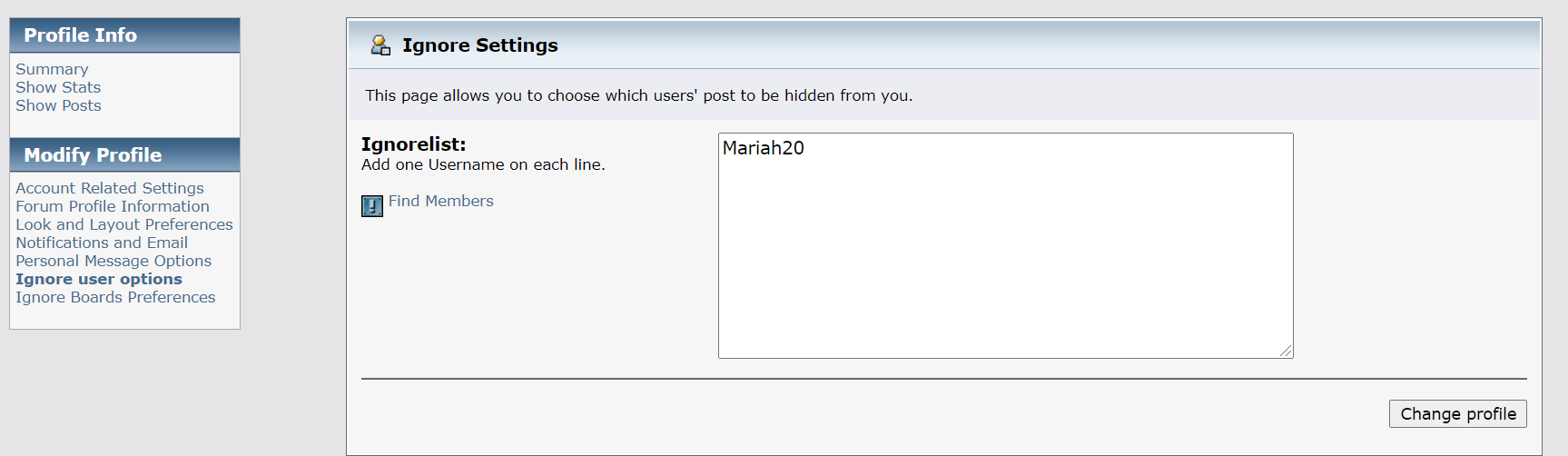Click the Ignore Settings title bar
This screenshot has height=456, width=1568.
(944, 45)
